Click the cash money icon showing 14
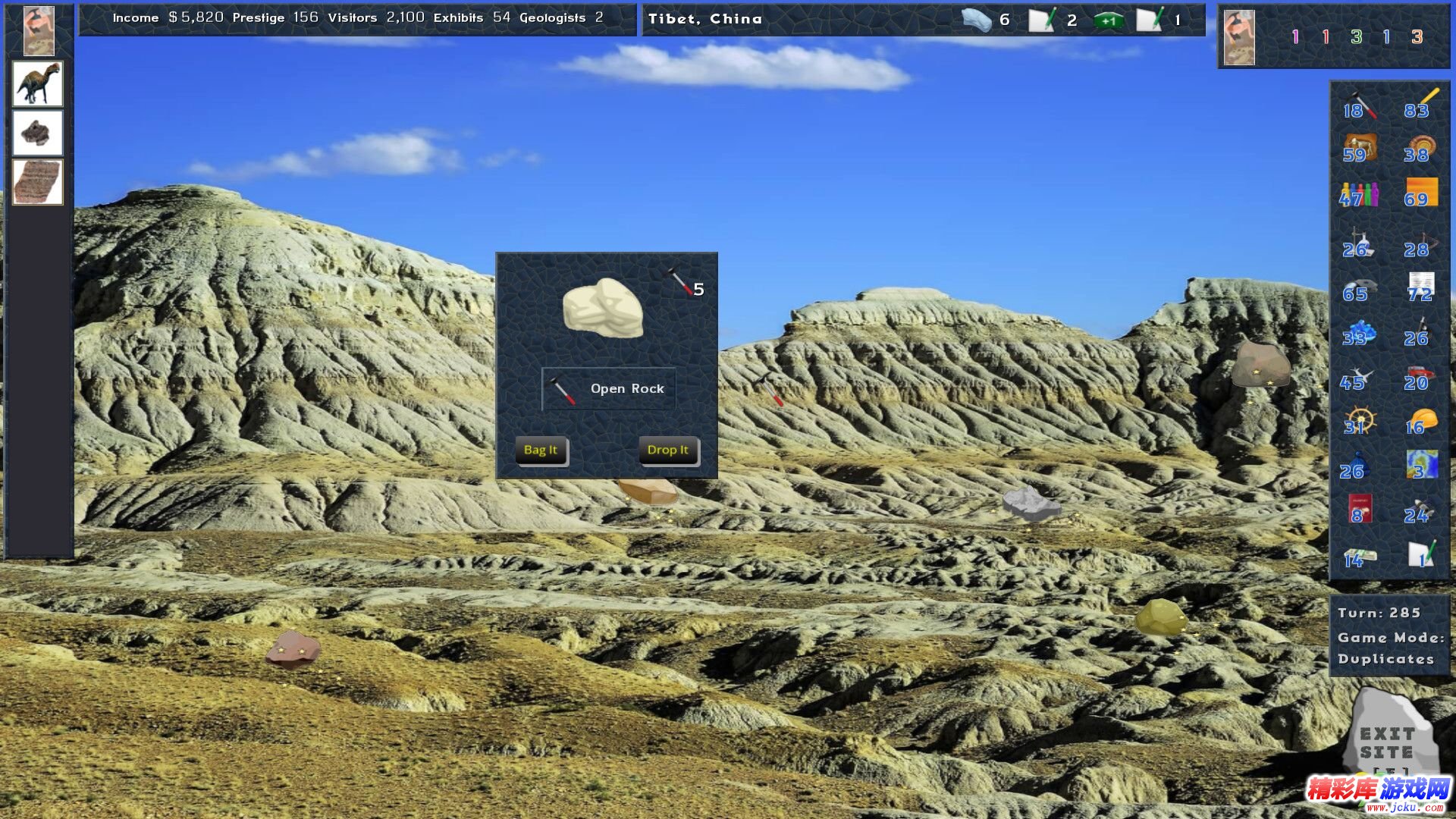This screenshot has width=1456, height=819. tap(1359, 557)
